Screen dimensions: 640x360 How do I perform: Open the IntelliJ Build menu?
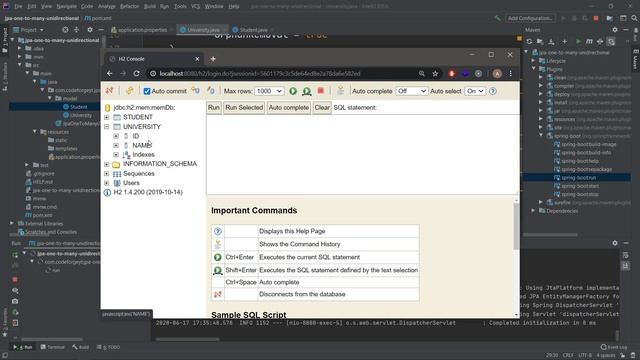[150, 6]
